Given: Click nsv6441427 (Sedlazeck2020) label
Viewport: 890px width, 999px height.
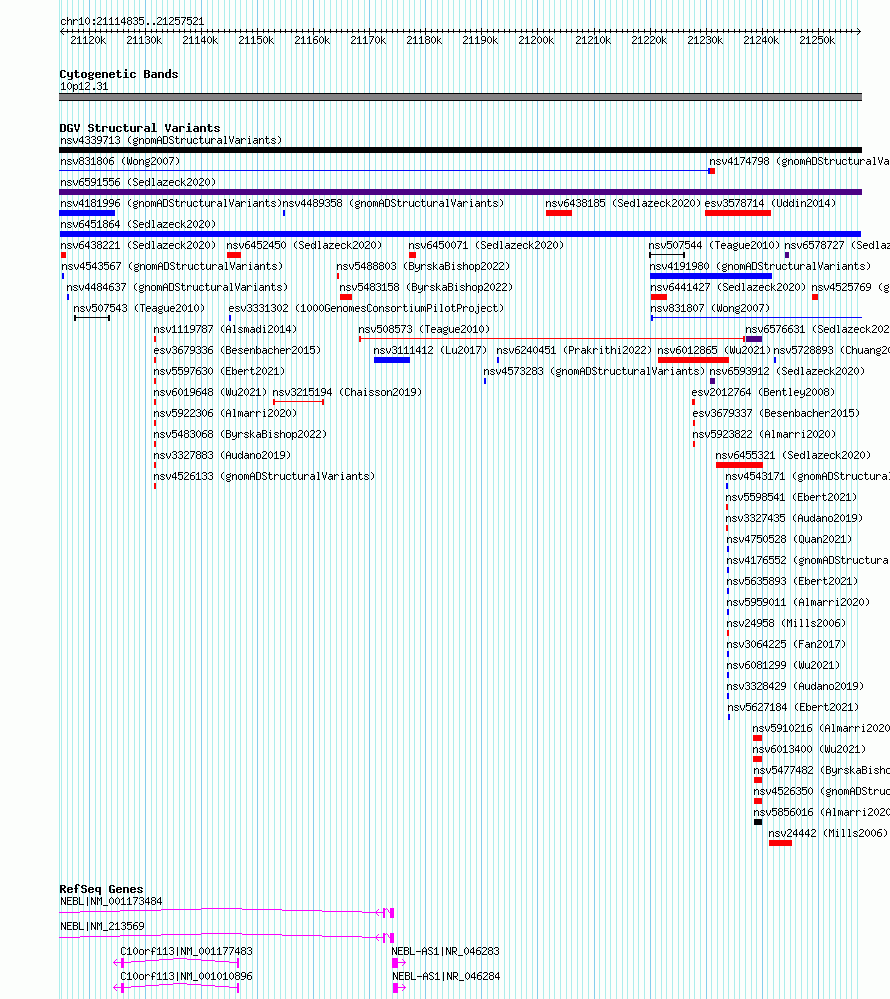Looking at the screenshot, I should click(x=728, y=287).
